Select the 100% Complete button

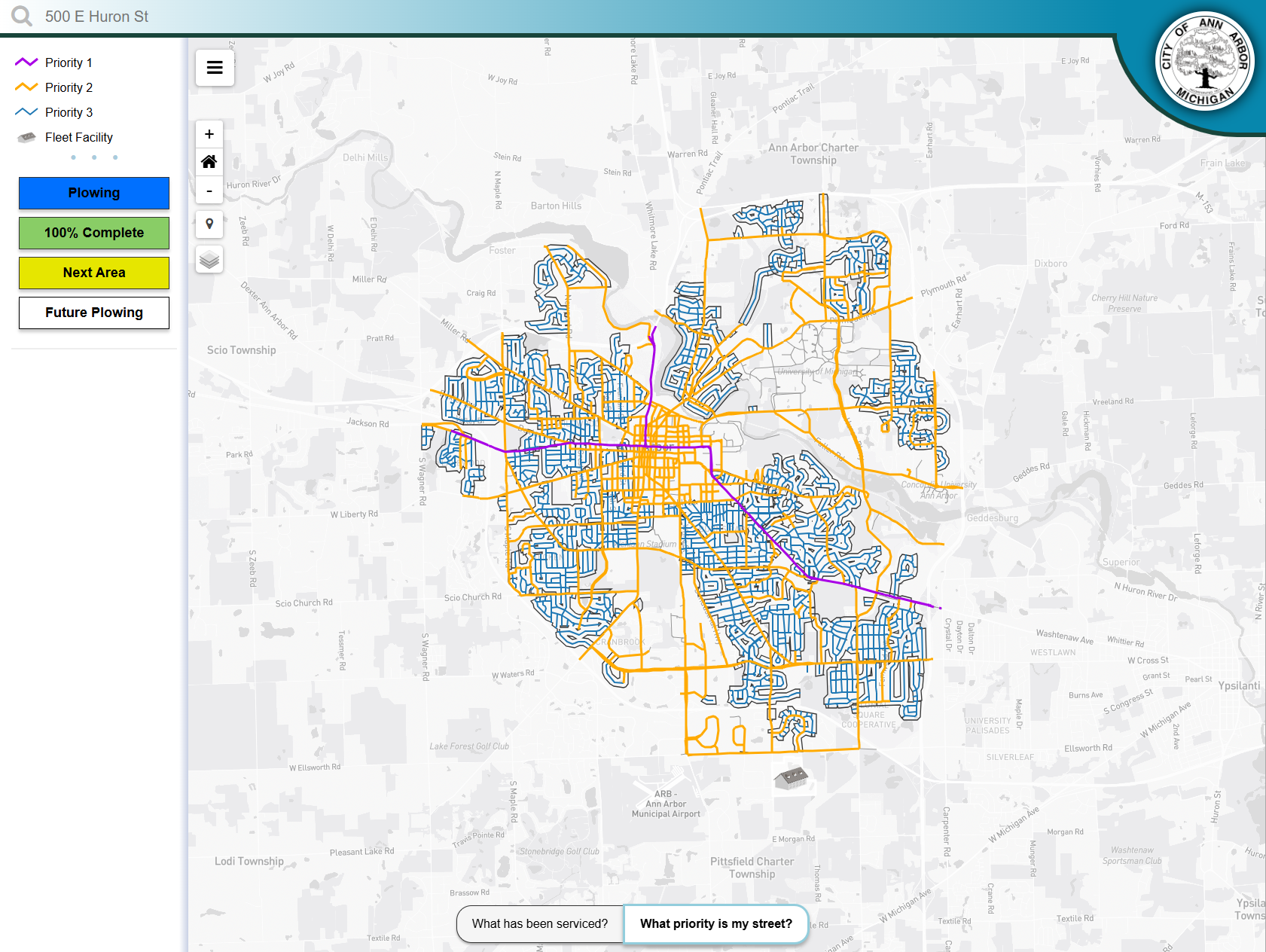[x=94, y=233]
